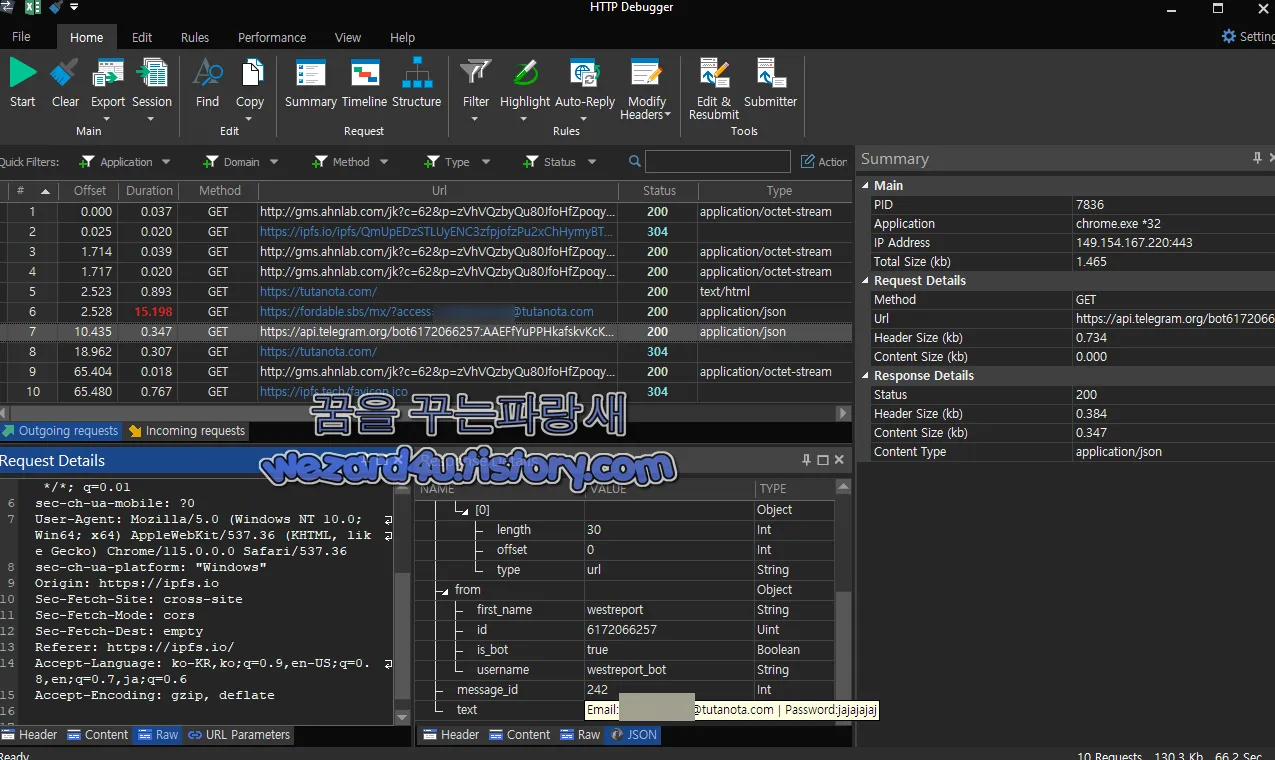Collapse the Main section in Summary
Viewport: 1275px width, 760px height.
(865, 185)
